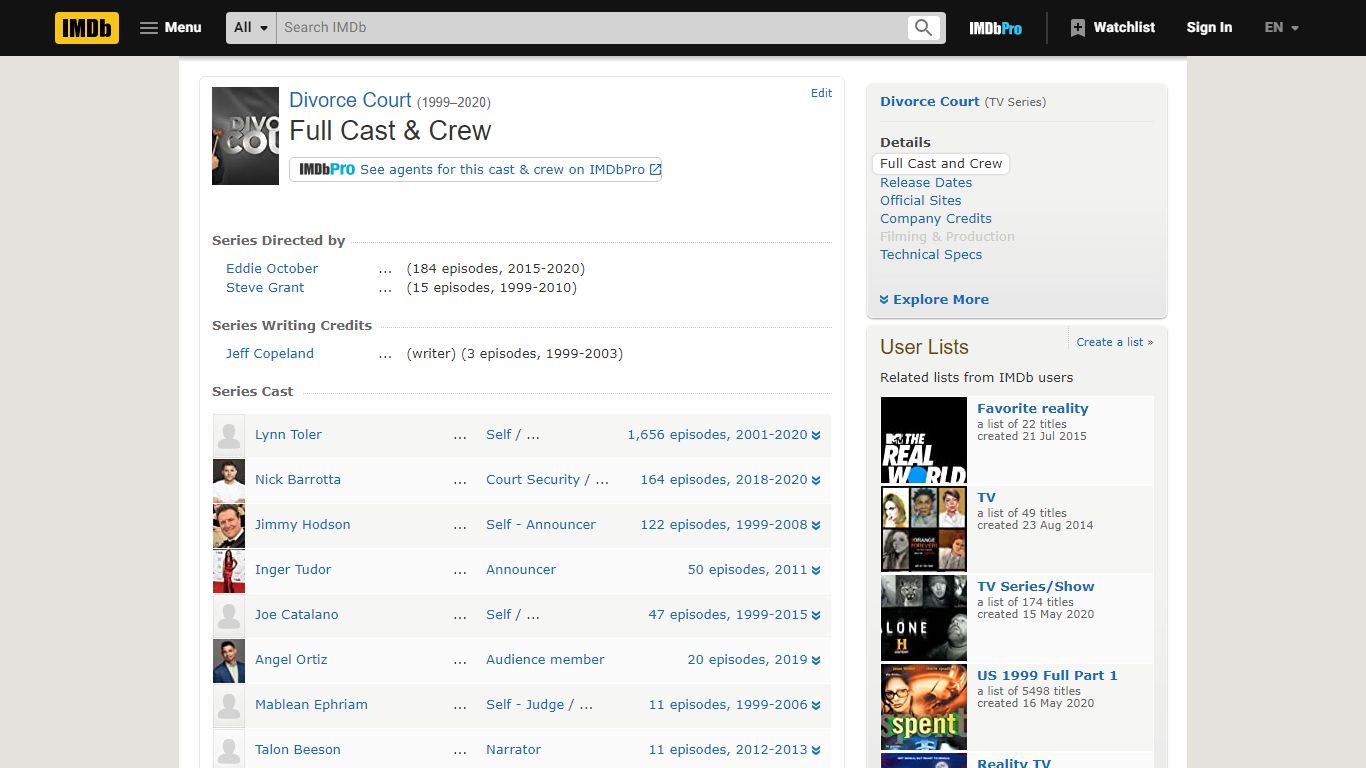Click Mablean Ephriam's placeholder photo
Image resolution: width=1366 pixels, height=768 pixels.
coord(229,705)
